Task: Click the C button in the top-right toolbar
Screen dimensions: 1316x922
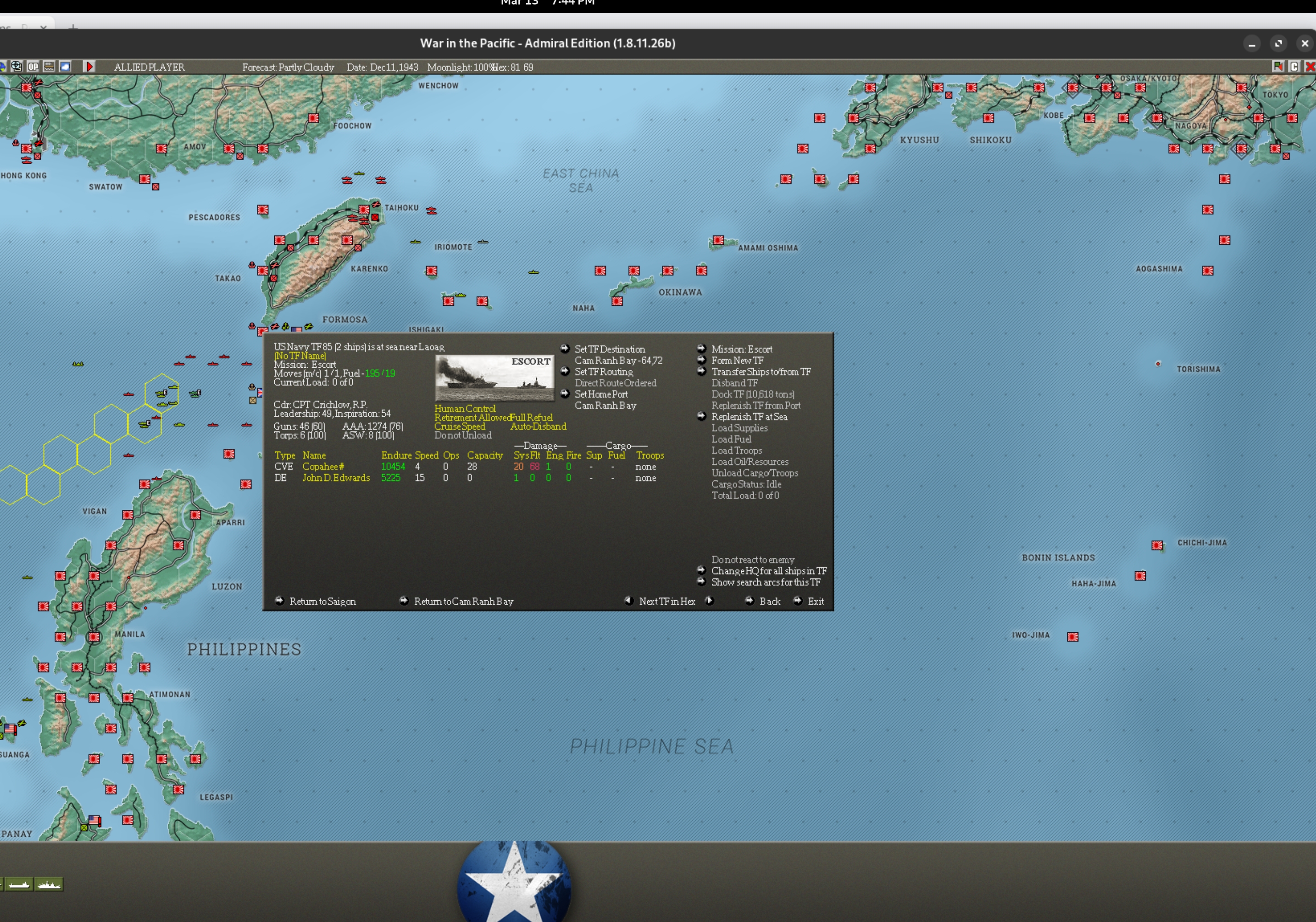Action: [1294, 66]
